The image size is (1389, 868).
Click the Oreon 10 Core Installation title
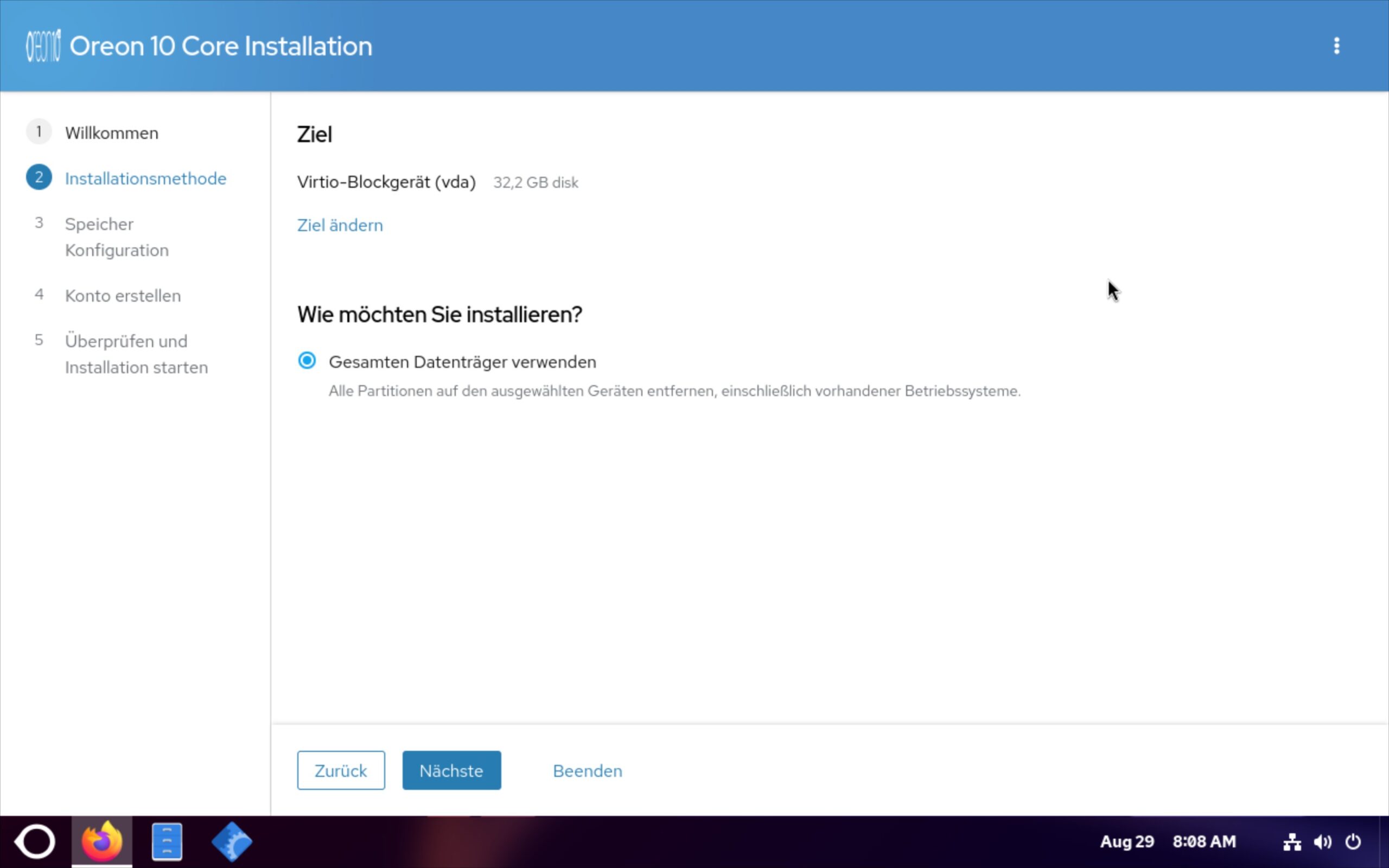click(x=221, y=46)
